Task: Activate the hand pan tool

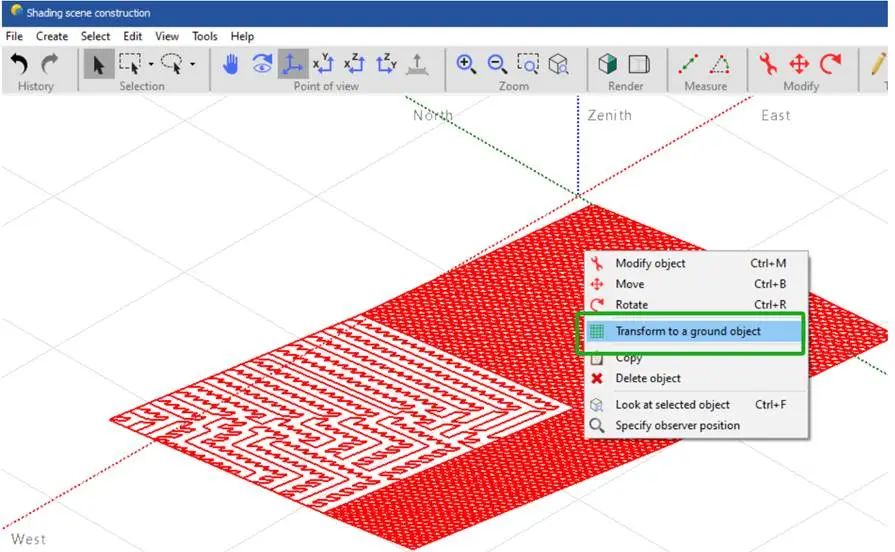Action: pyautogui.click(x=231, y=64)
